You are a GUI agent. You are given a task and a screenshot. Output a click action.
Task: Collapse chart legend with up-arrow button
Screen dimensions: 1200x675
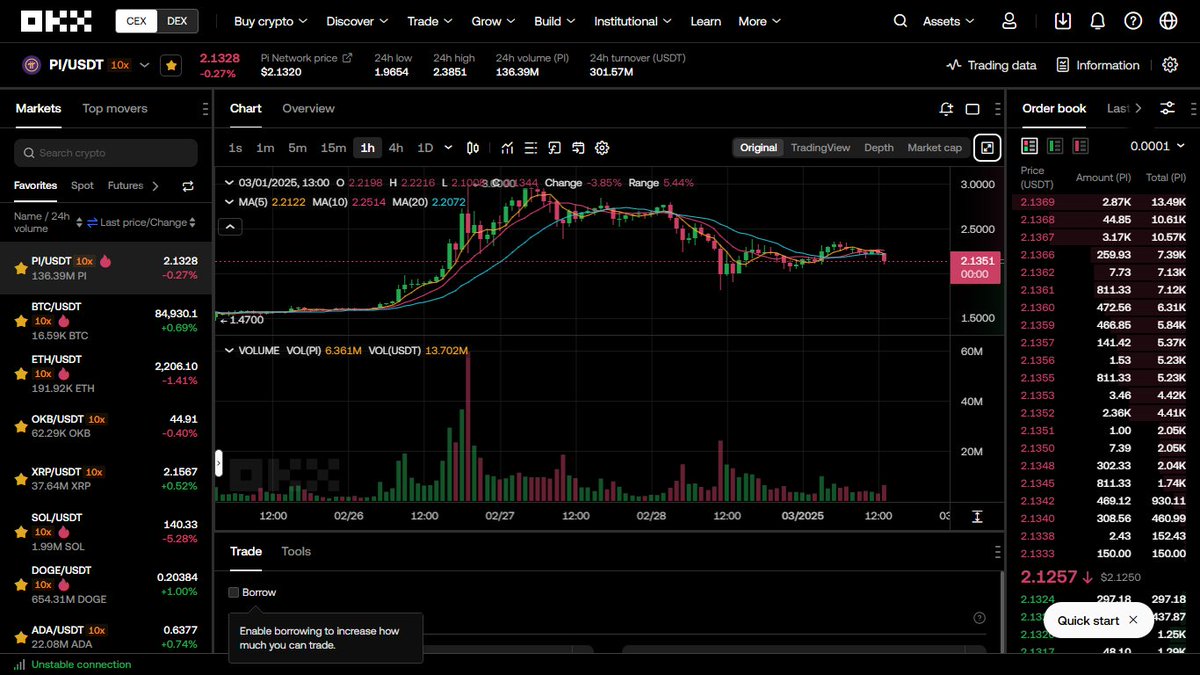(229, 227)
